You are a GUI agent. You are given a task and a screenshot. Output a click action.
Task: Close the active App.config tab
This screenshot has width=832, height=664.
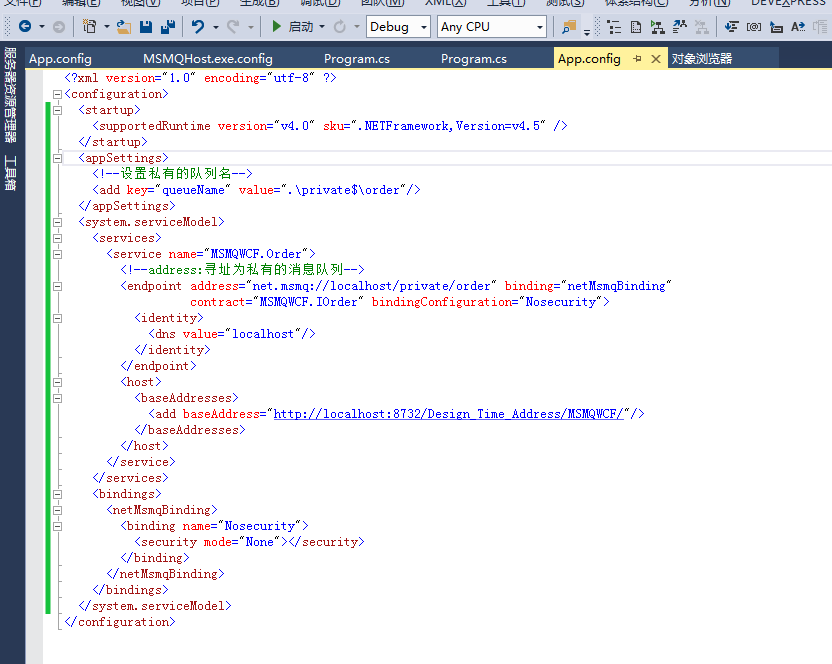[656, 59]
